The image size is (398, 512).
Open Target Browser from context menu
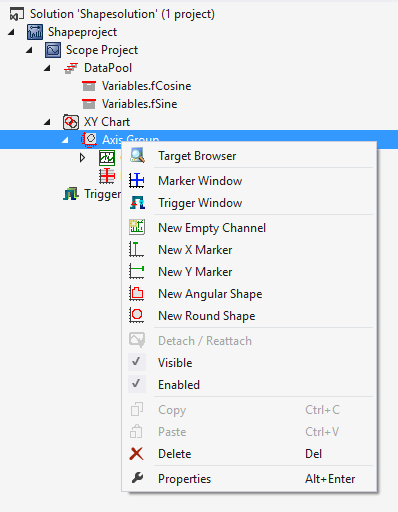click(249, 156)
